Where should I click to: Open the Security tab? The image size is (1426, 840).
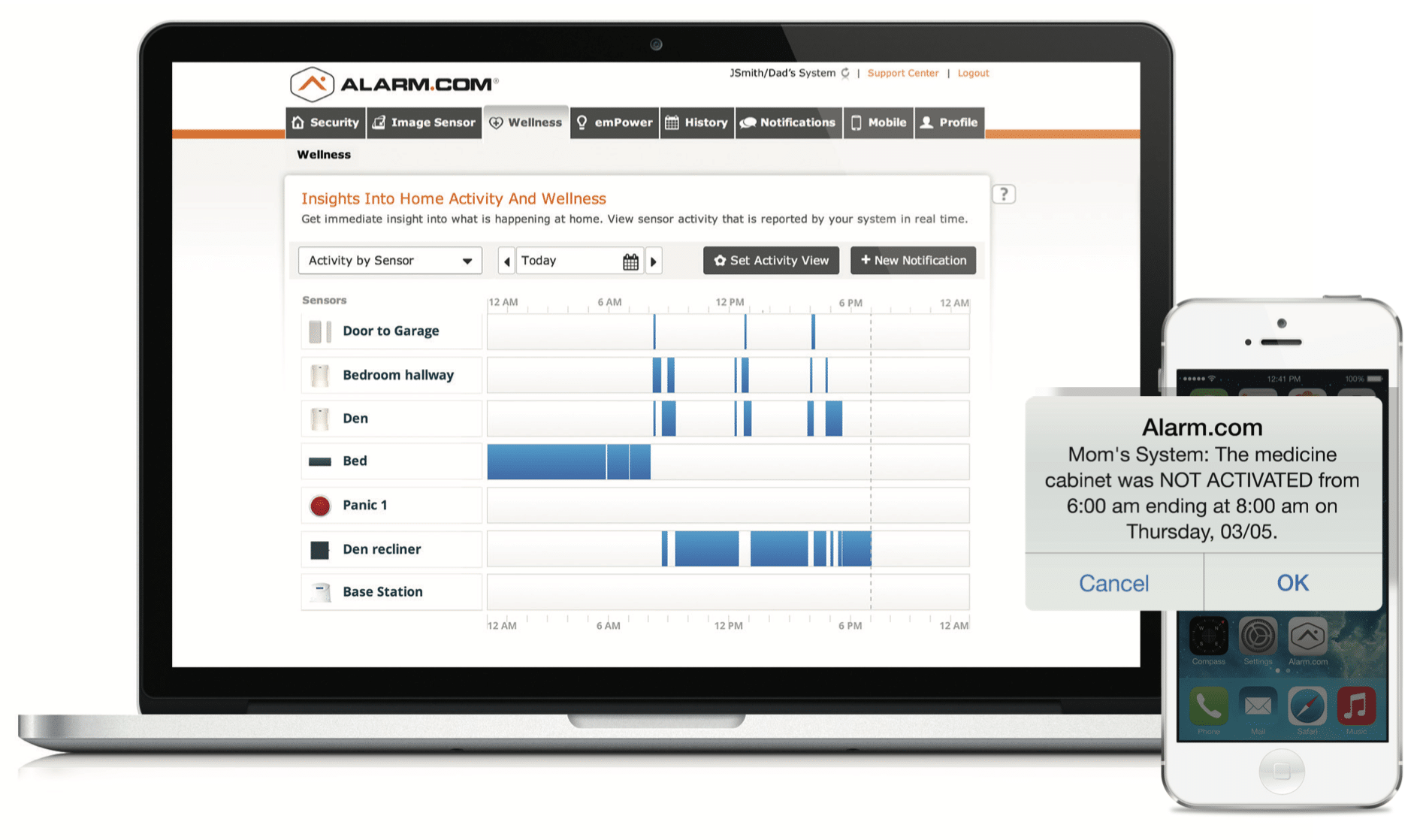tap(325, 122)
